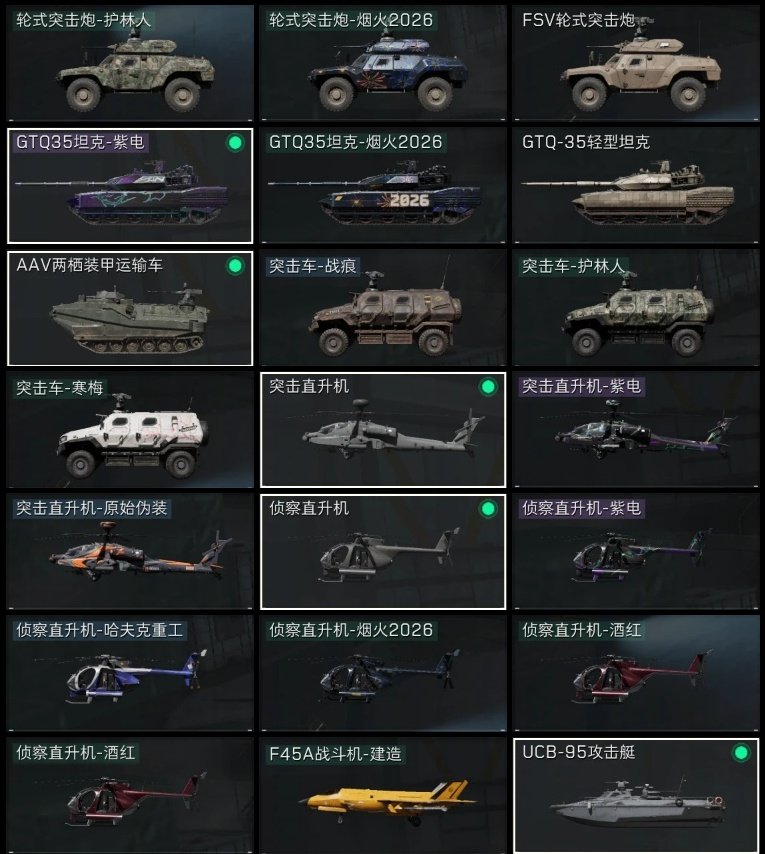Image resolution: width=765 pixels, height=854 pixels.
Task: Pick the white 突击车-寒梅 skin
Action: [130, 430]
